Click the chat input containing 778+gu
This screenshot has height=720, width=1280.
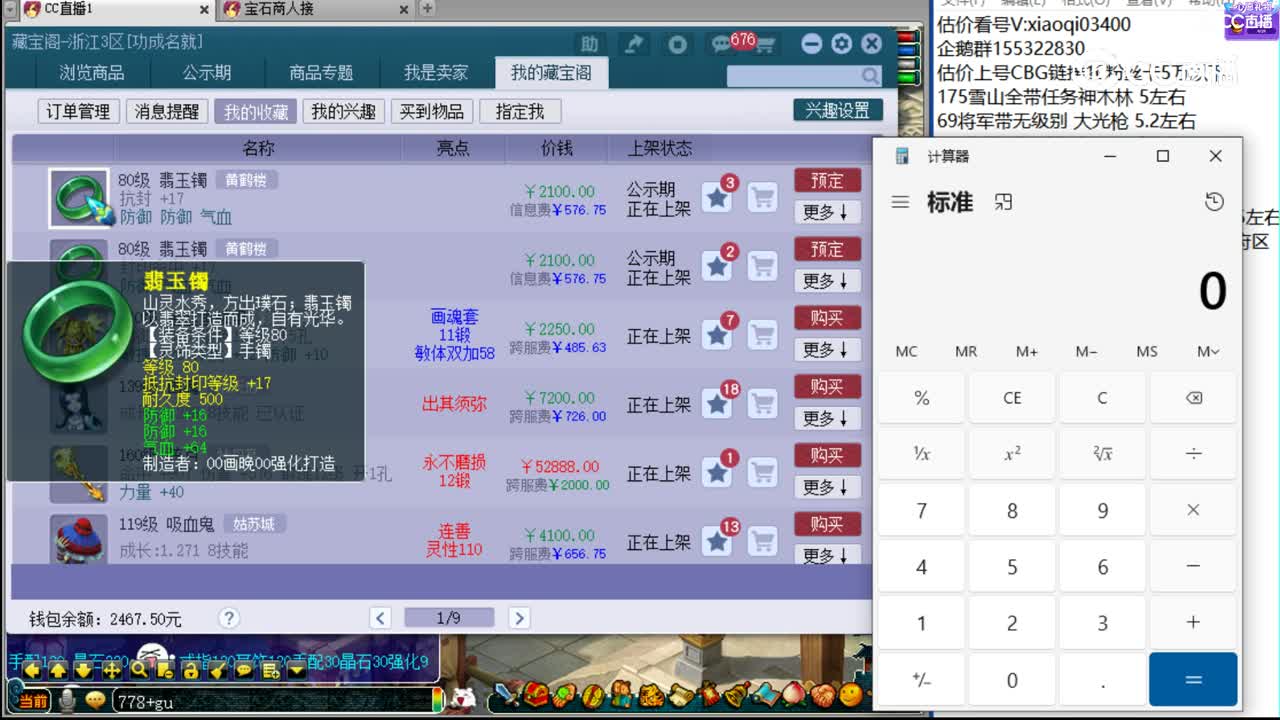click(x=274, y=702)
